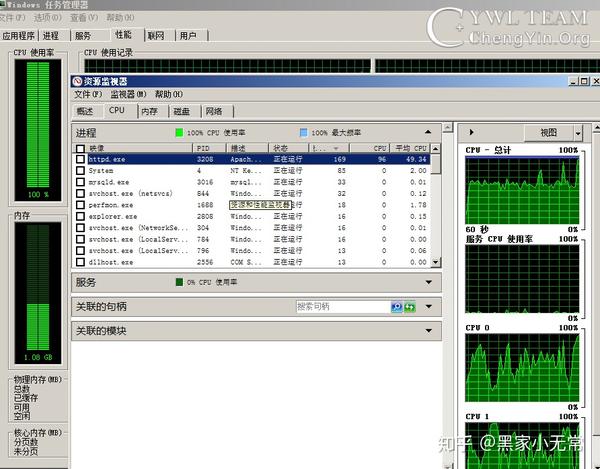The height and width of the screenshot is (469, 600).
Task: Select the perfmon.exe row name
Action: point(111,205)
